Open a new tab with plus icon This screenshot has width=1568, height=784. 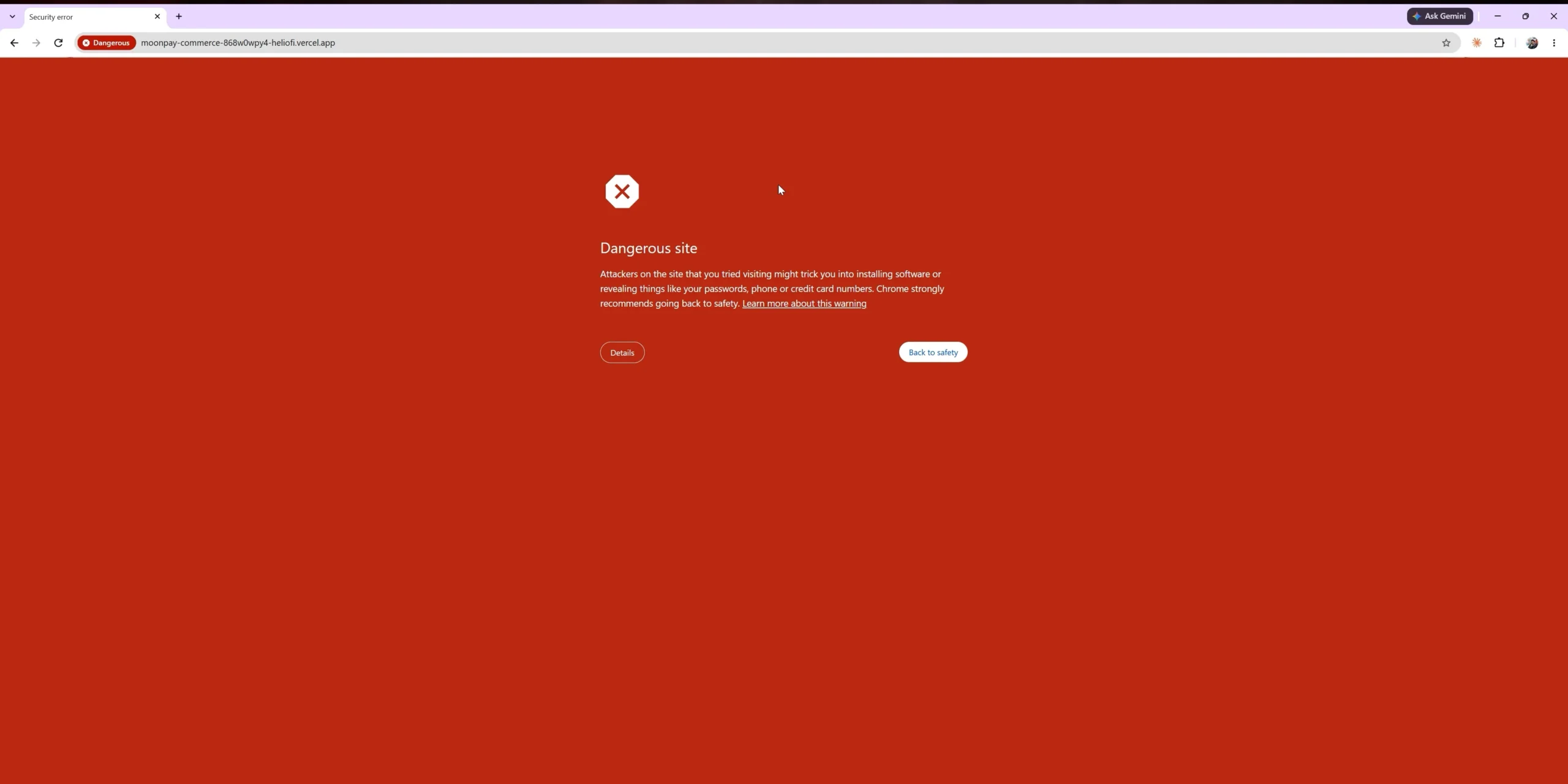179,17
